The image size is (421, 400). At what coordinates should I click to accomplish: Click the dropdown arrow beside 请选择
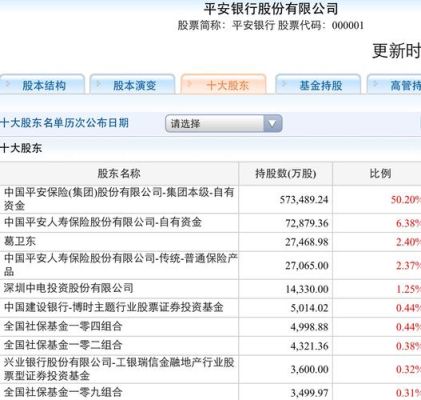click(272, 123)
